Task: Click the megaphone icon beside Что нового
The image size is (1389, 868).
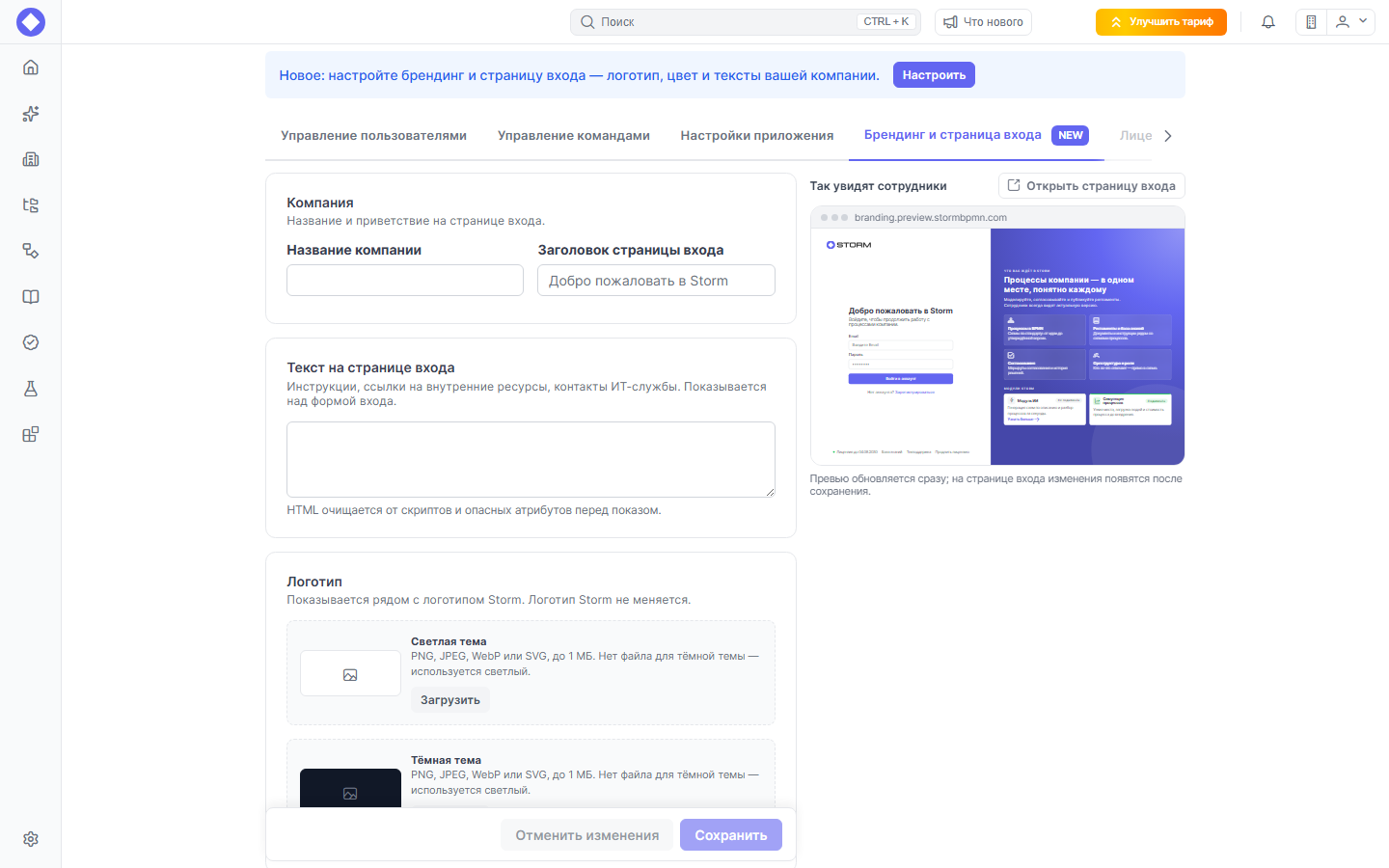Action: click(x=950, y=22)
